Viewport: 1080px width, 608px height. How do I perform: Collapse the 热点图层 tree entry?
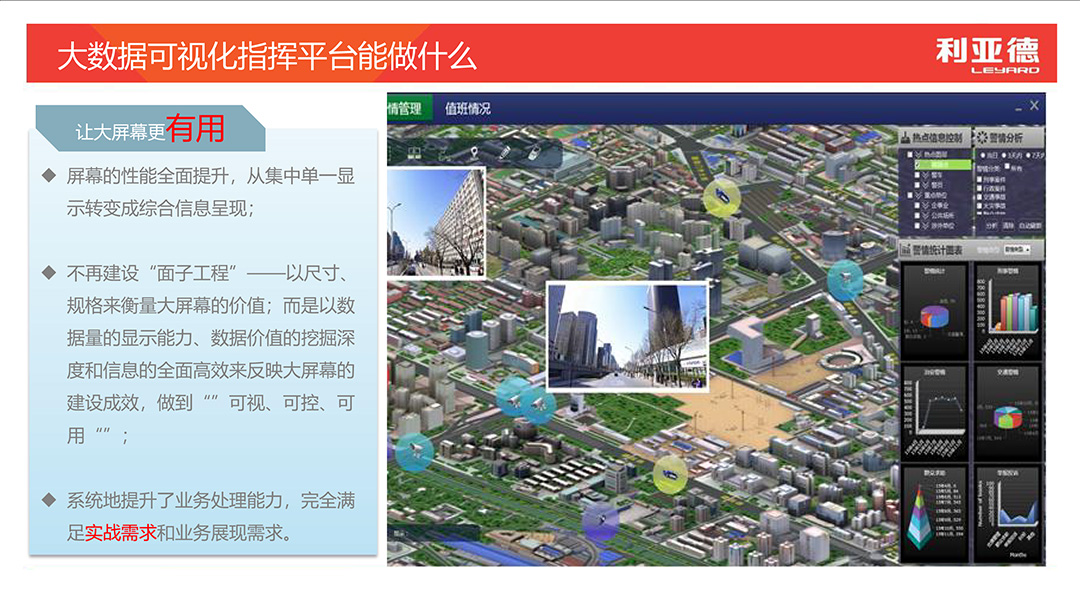point(917,153)
